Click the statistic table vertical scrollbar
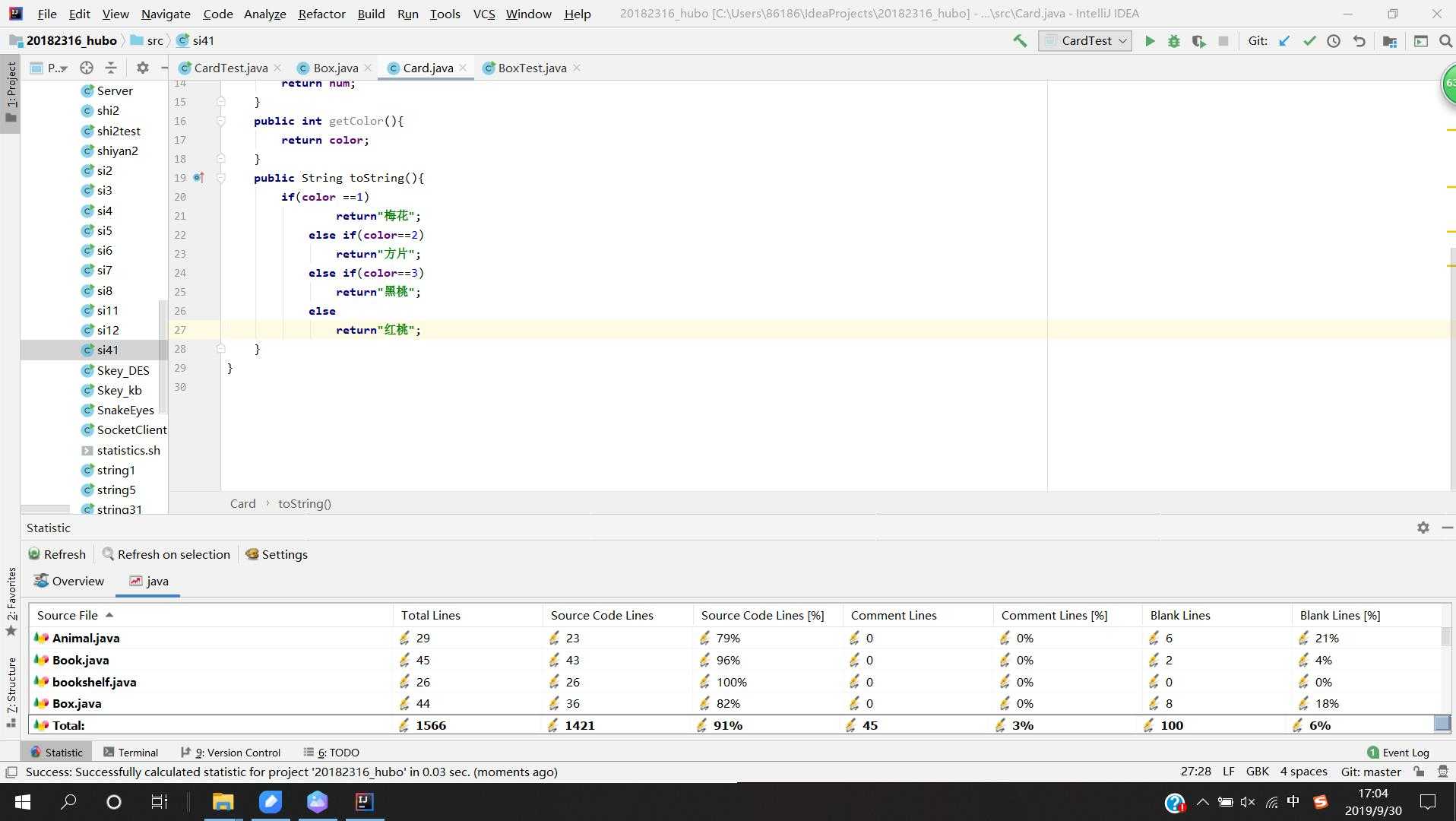 [1445, 636]
